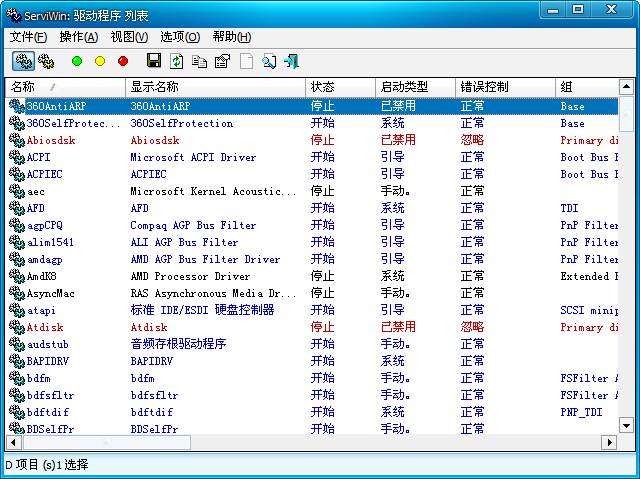This screenshot has height=479, width=640.
Task: Sort by the 组 column header
Action: point(587,87)
